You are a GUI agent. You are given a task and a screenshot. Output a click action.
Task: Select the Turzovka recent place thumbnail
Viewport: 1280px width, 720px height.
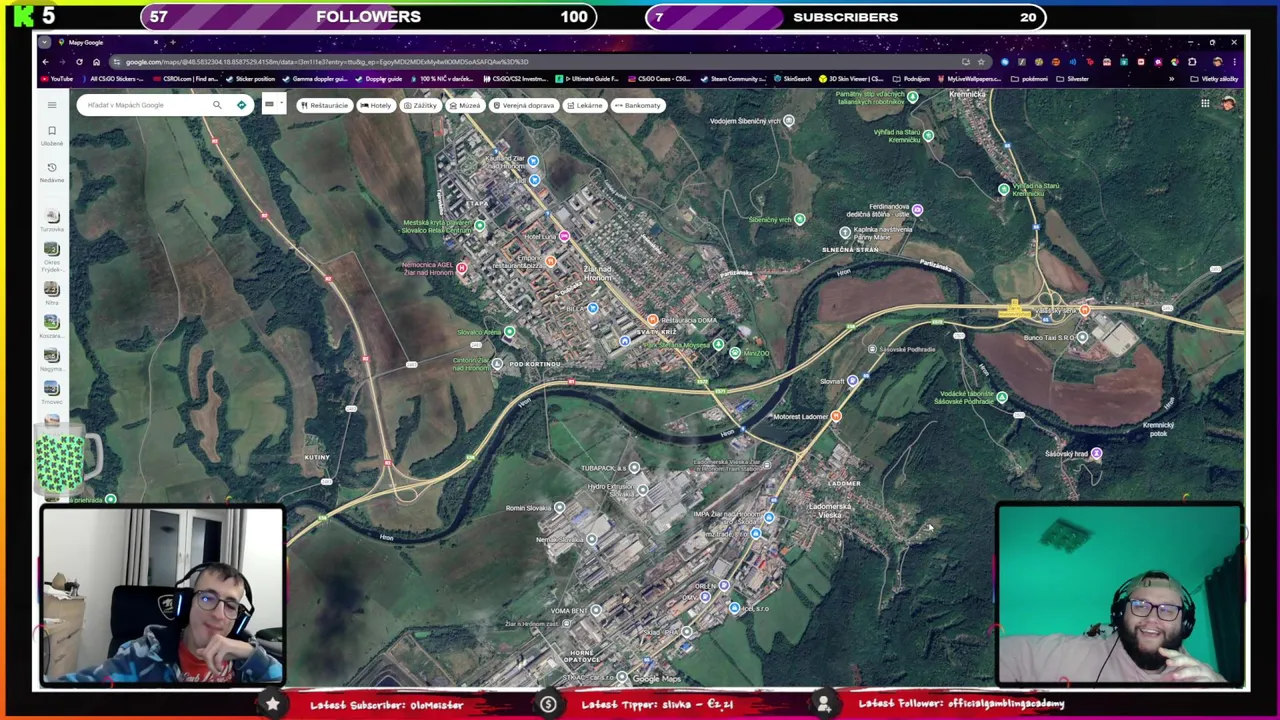pos(52,216)
